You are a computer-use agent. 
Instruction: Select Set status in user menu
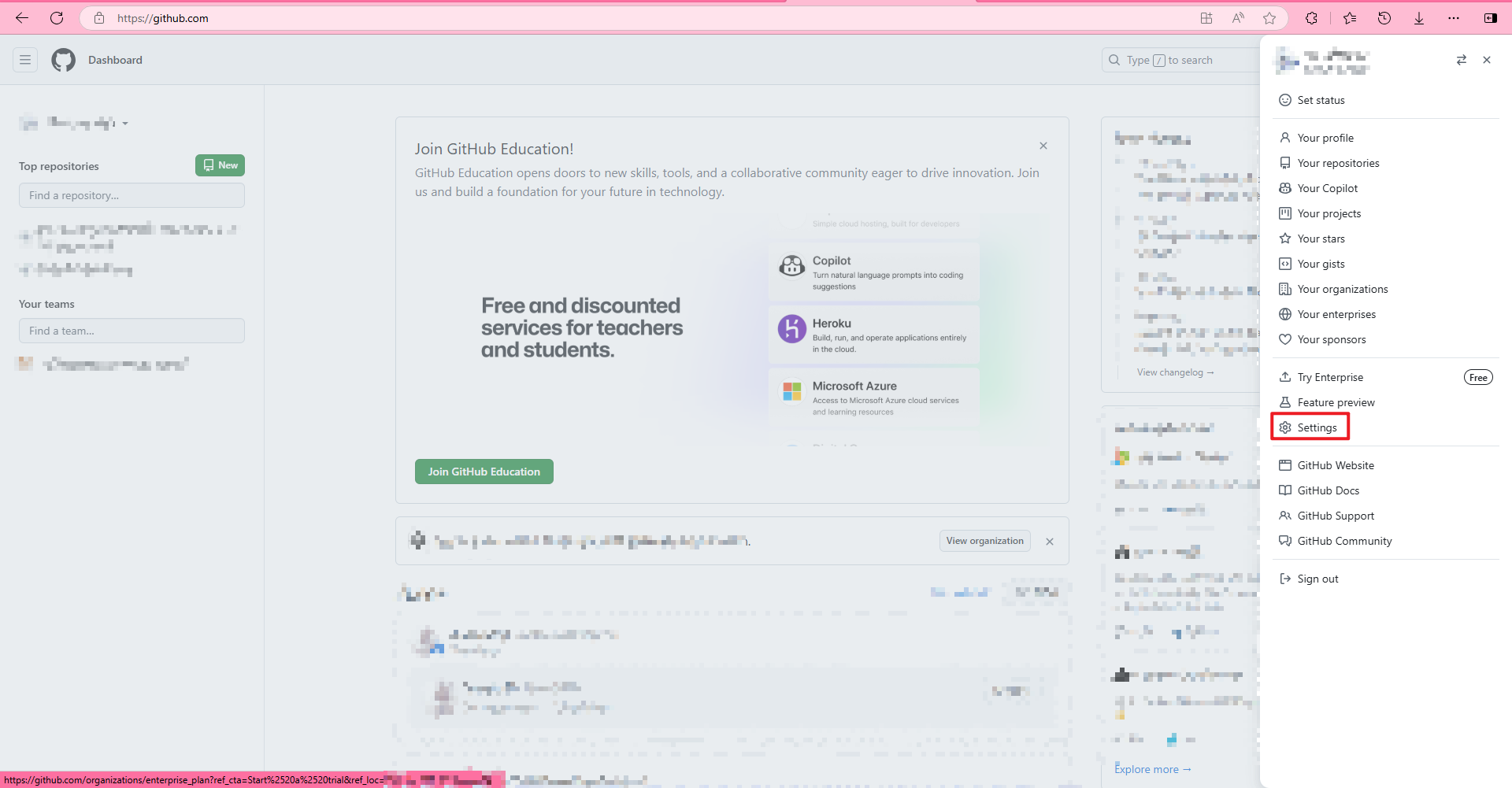click(1386, 100)
